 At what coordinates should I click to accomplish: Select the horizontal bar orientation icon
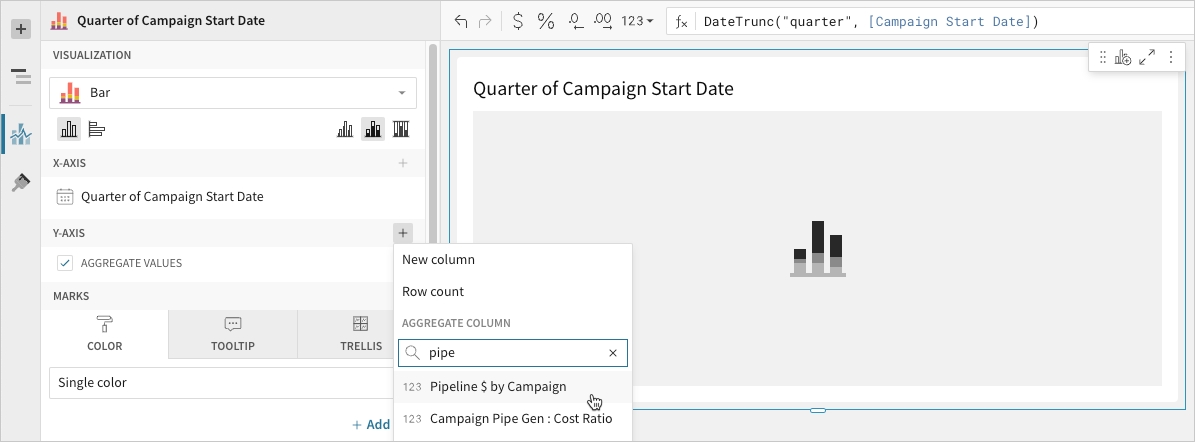(x=97, y=129)
